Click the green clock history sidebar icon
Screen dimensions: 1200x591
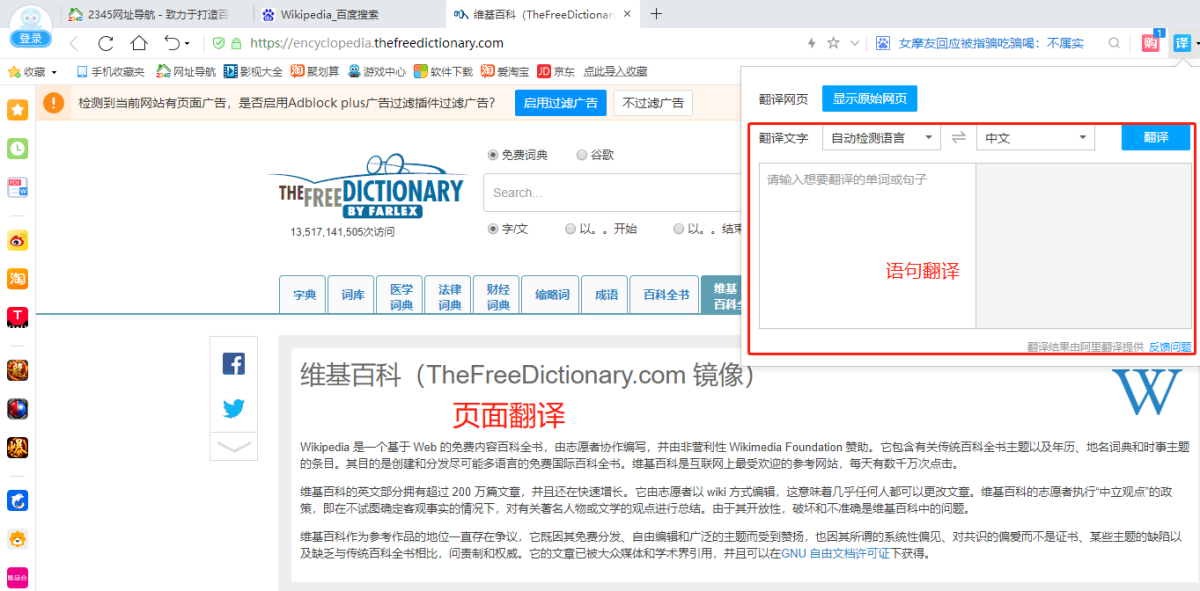coord(17,148)
